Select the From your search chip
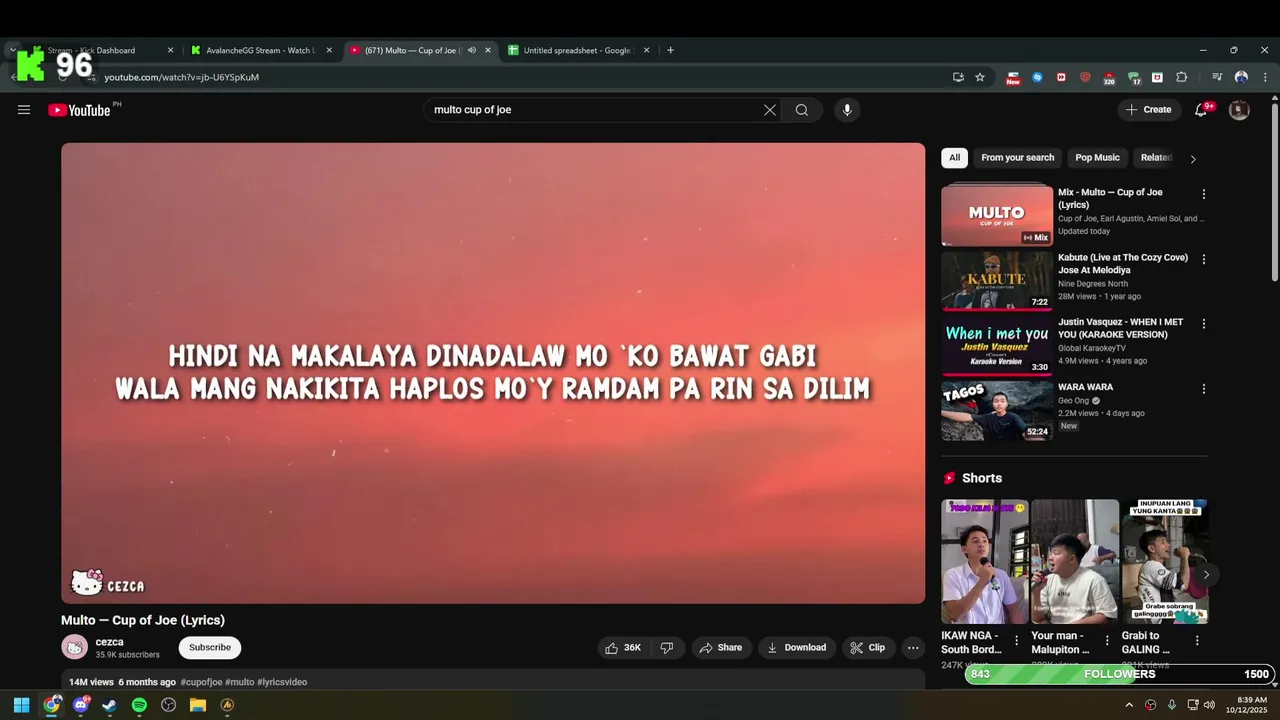This screenshot has width=1280, height=720. point(1017,158)
